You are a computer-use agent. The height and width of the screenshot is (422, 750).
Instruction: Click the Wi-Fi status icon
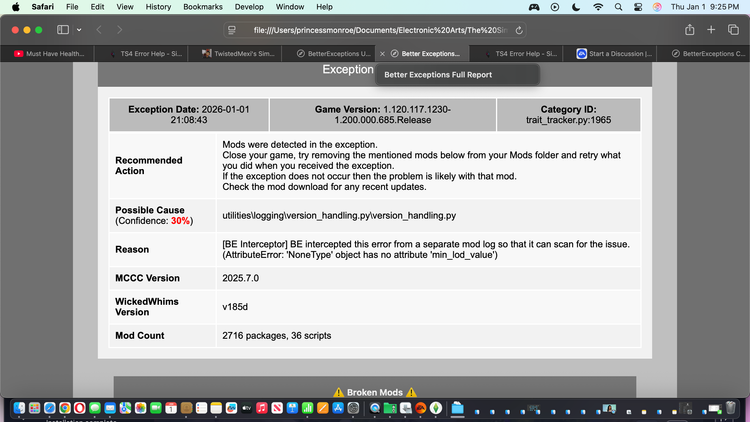(x=598, y=7)
